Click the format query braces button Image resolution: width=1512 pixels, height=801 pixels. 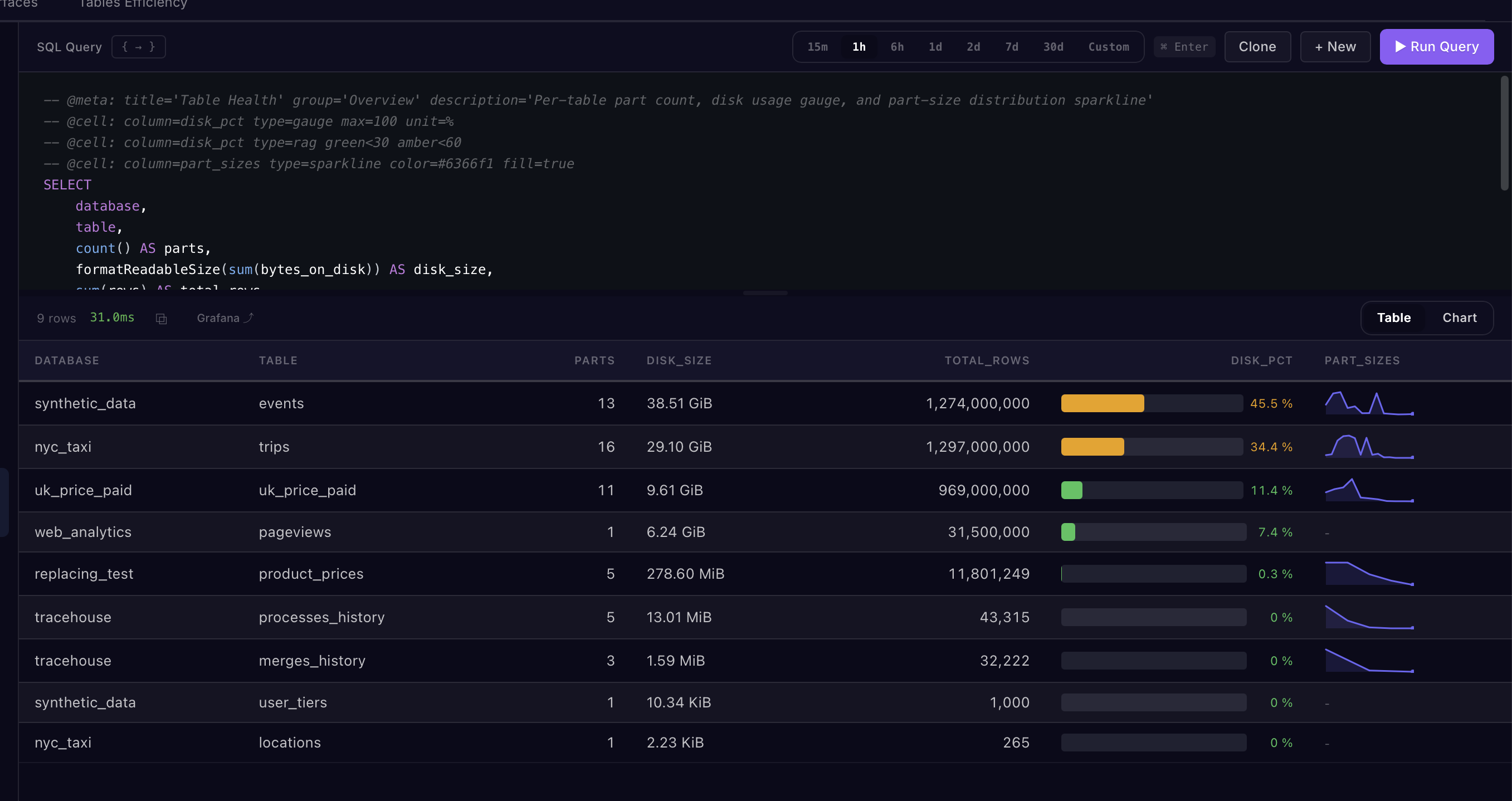tap(139, 47)
